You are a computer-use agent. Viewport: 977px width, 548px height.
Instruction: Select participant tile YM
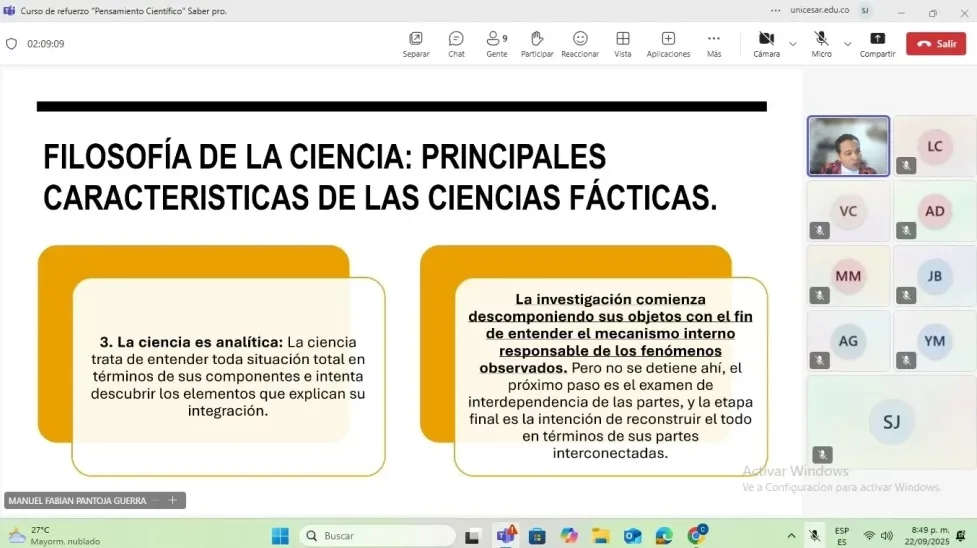click(x=935, y=341)
